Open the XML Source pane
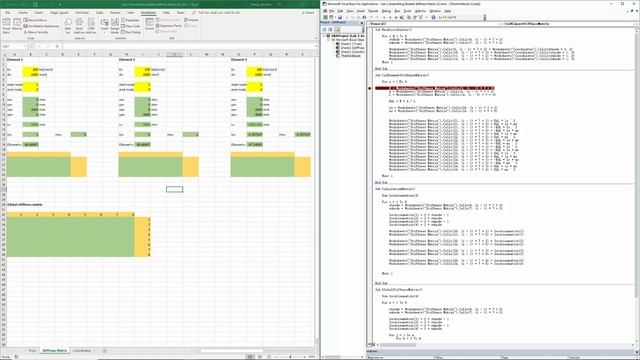Screen dimensions: 640x360 click(149, 24)
